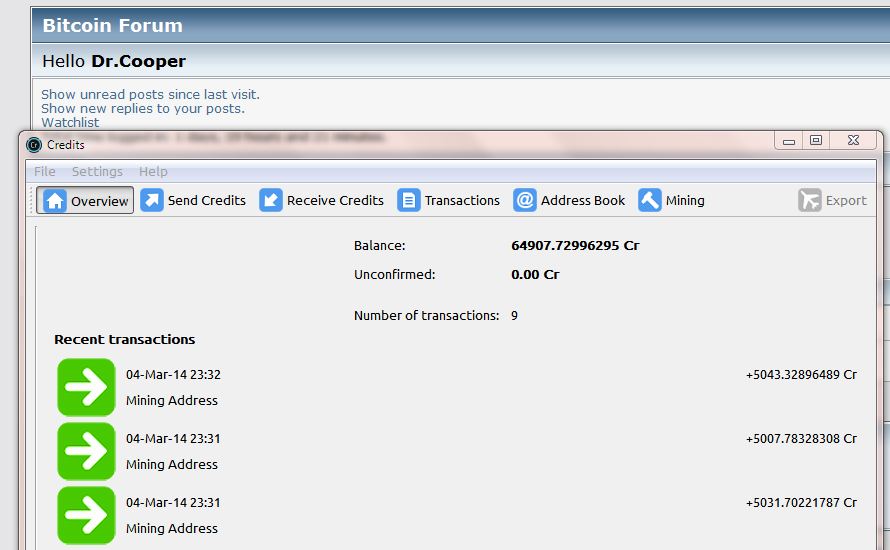Minimize the Credits window

click(x=789, y=140)
